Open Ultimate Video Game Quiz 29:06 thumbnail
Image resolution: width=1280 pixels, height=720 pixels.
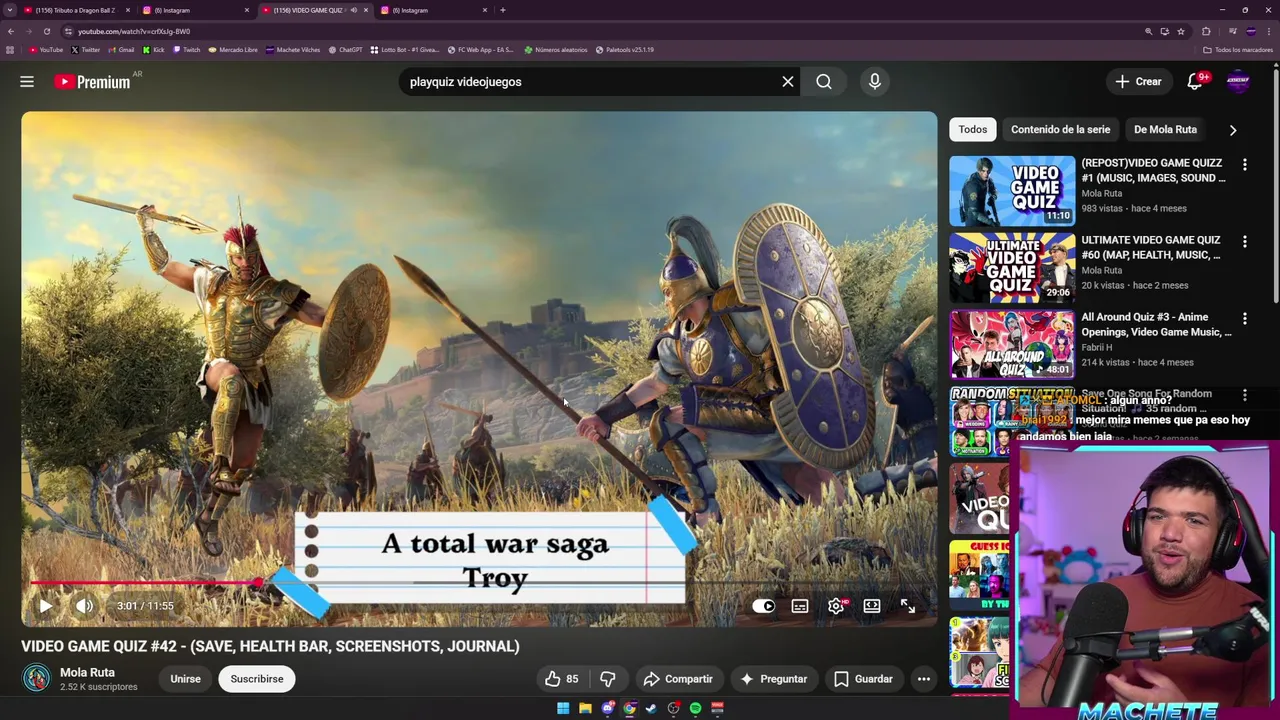(x=1012, y=267)
